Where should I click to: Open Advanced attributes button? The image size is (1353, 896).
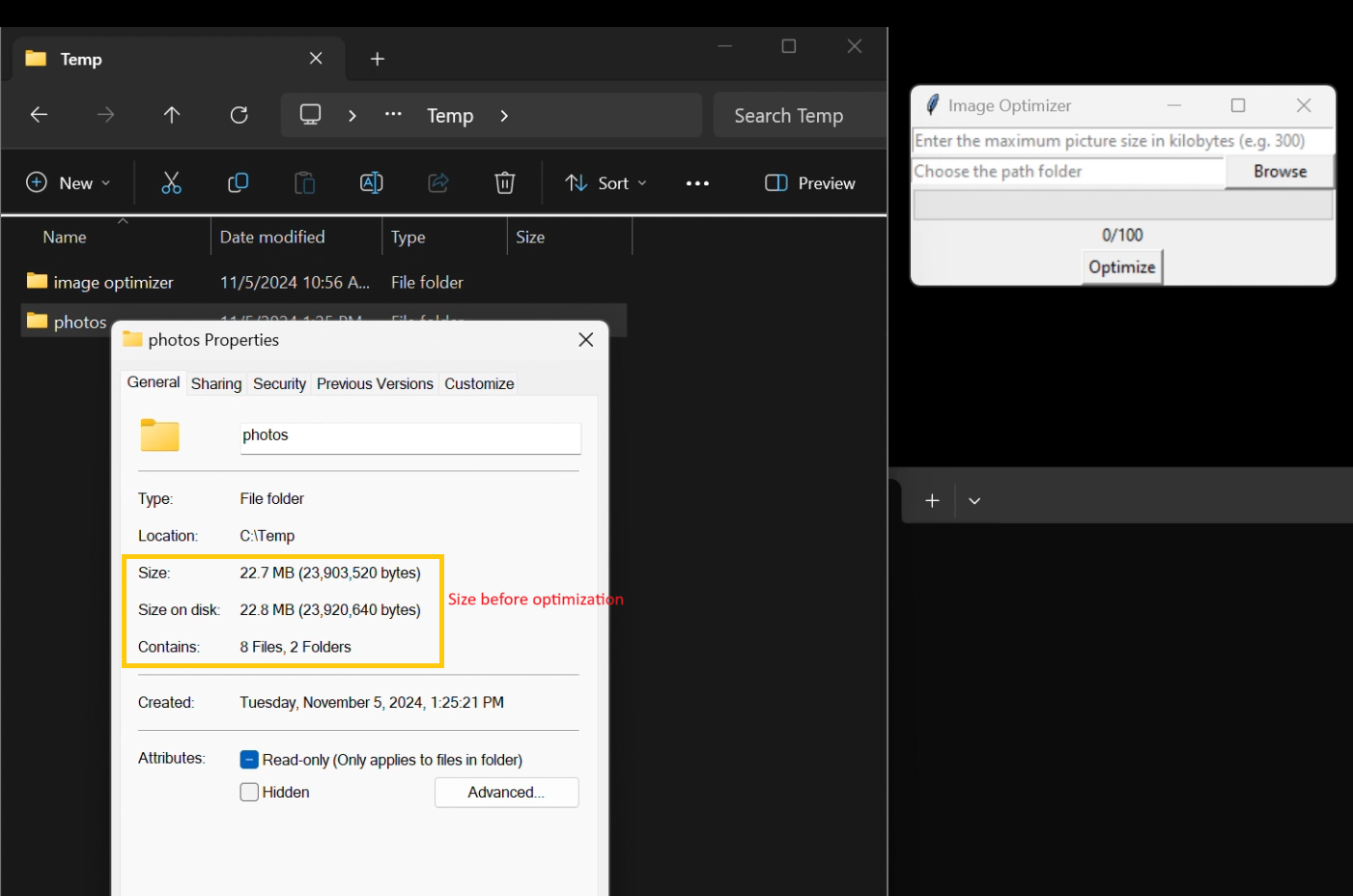coord(507,793)
